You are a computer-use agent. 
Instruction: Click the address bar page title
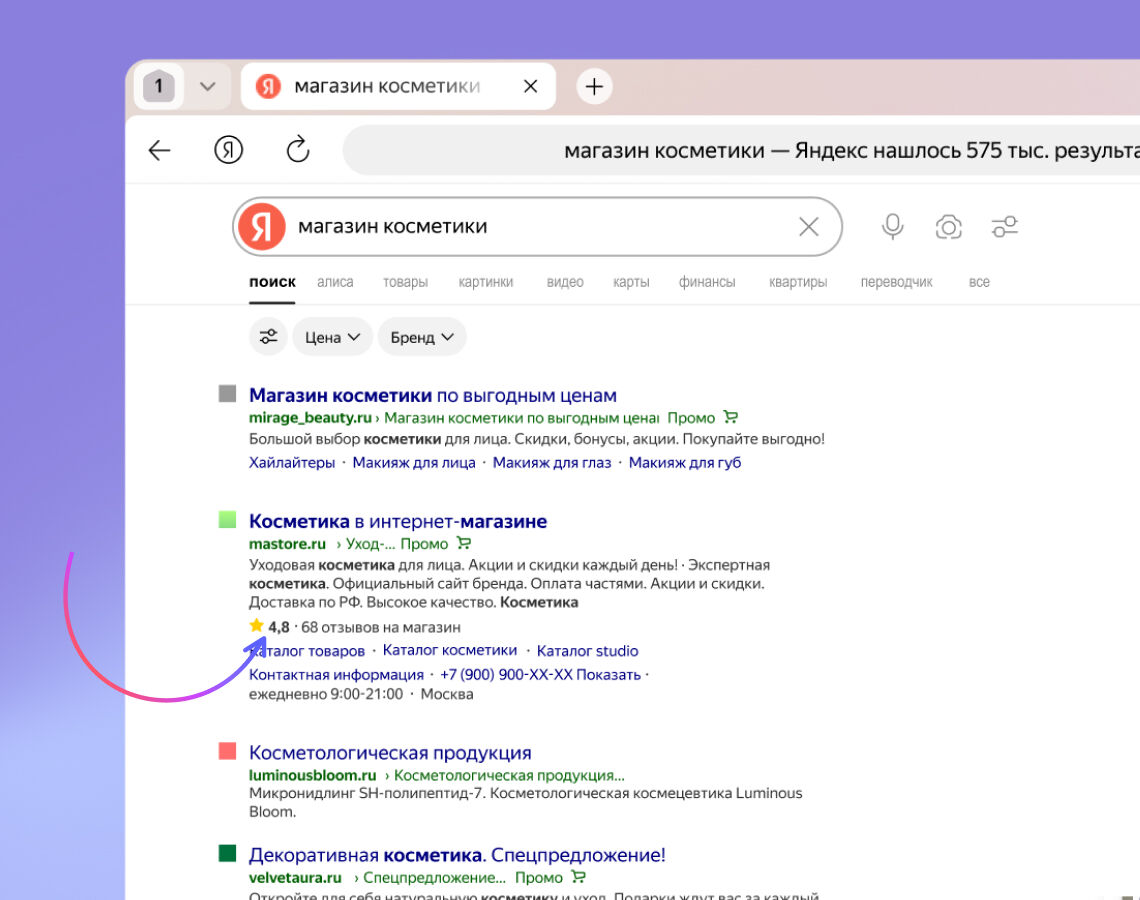pos(851,150)
